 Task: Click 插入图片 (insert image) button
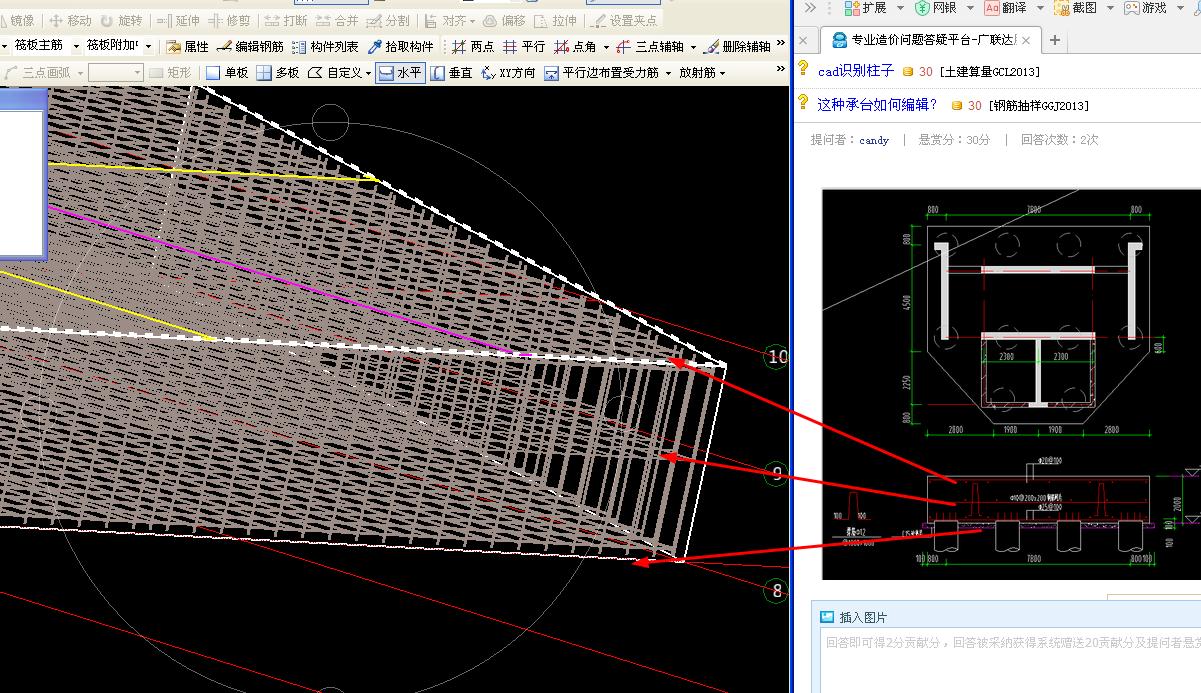pyautogui.click(x=853, y=617)
